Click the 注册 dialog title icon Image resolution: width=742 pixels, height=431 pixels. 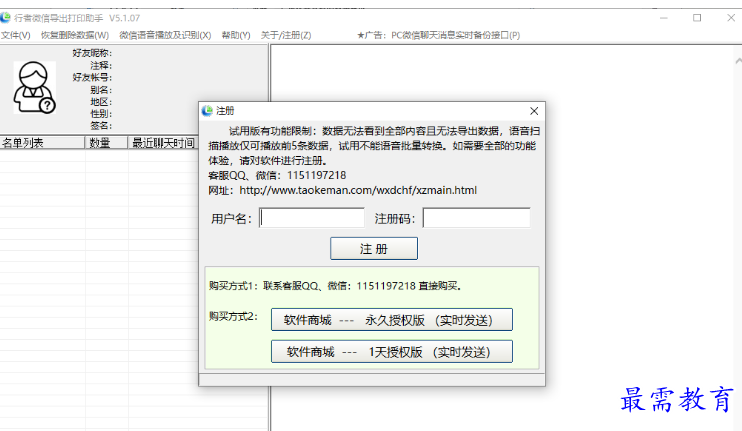coord(207,111)
